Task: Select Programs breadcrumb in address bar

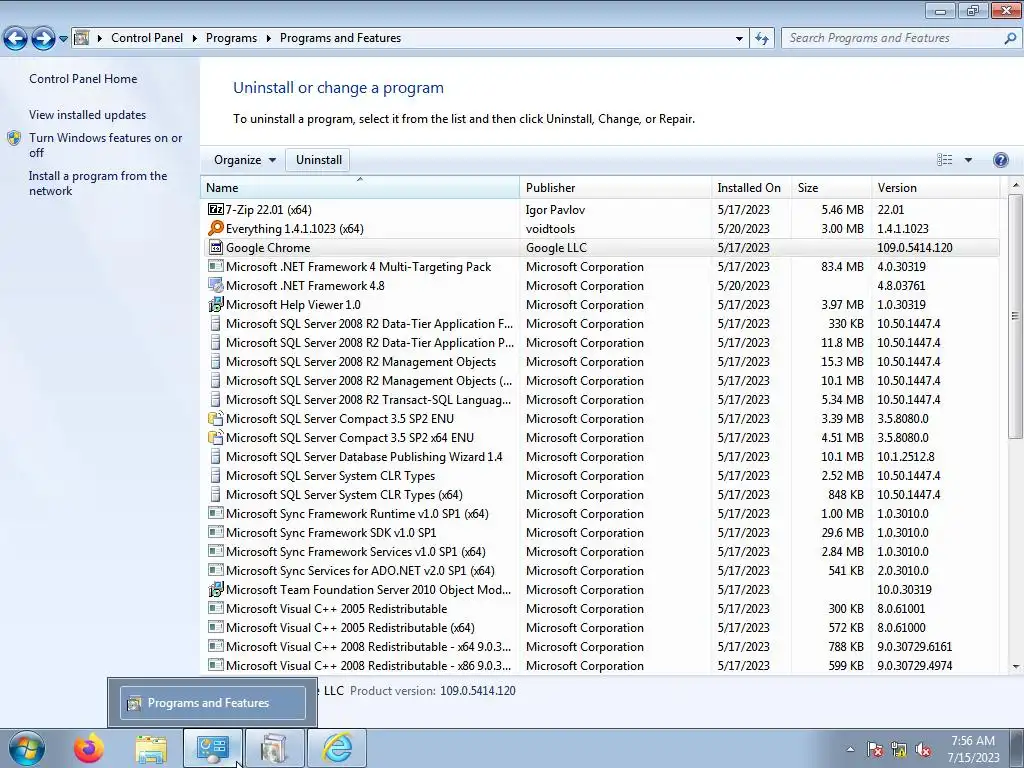Action: tap(231, 38)
